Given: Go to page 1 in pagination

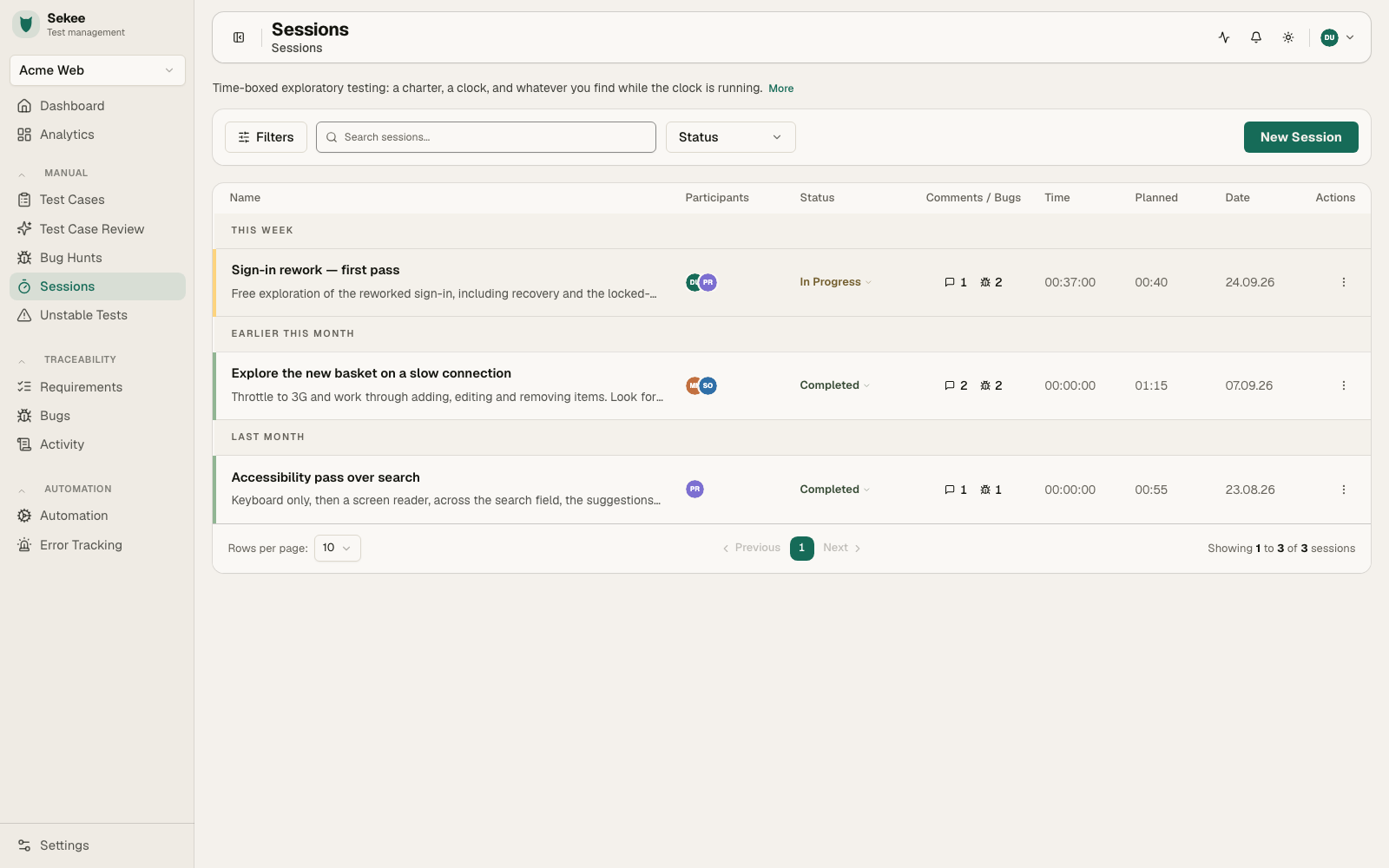Looking at the screenshot, I should point(801,548).
